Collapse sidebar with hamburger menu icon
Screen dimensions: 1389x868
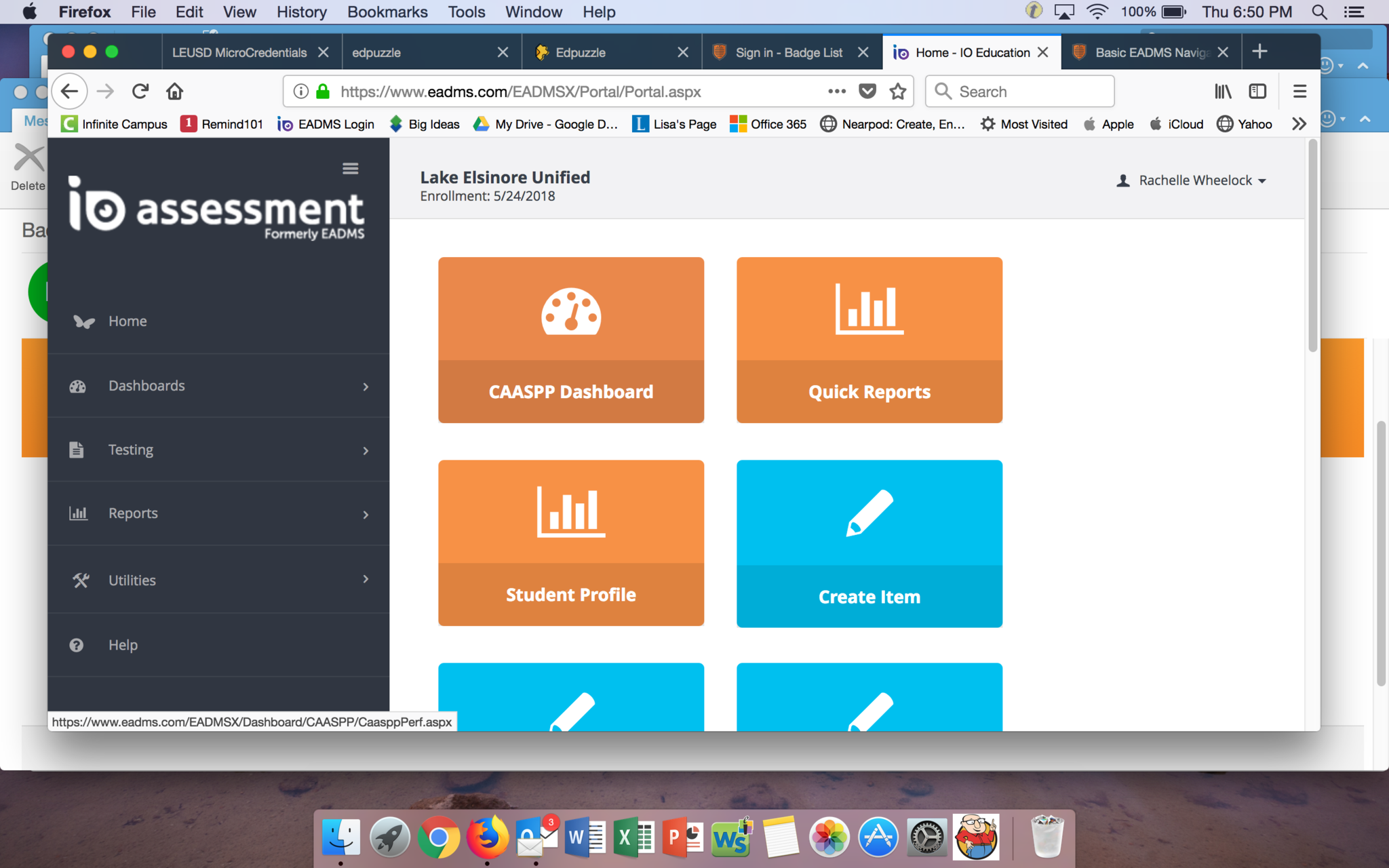350,168
